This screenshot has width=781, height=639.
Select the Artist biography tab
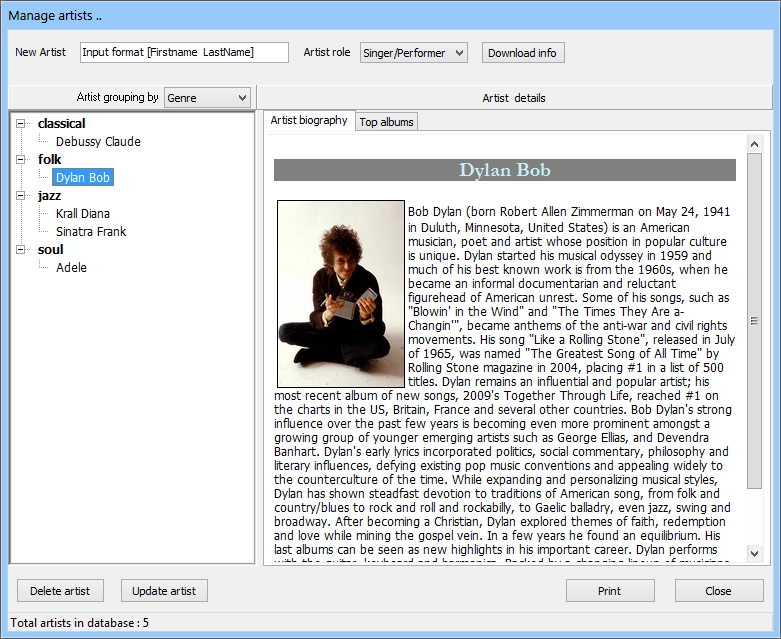pos(309,121)
